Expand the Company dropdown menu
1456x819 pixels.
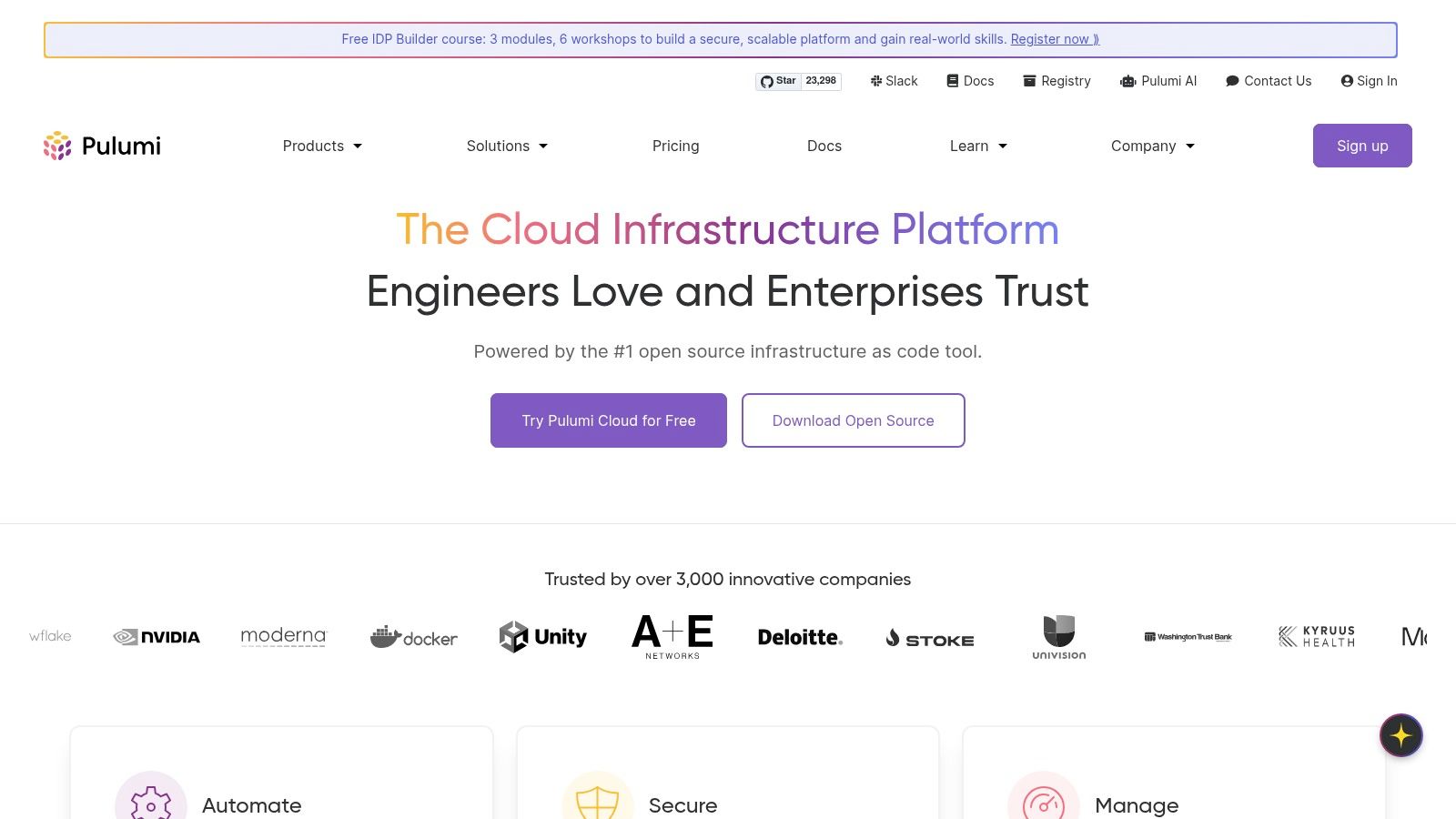point(1153,146)
